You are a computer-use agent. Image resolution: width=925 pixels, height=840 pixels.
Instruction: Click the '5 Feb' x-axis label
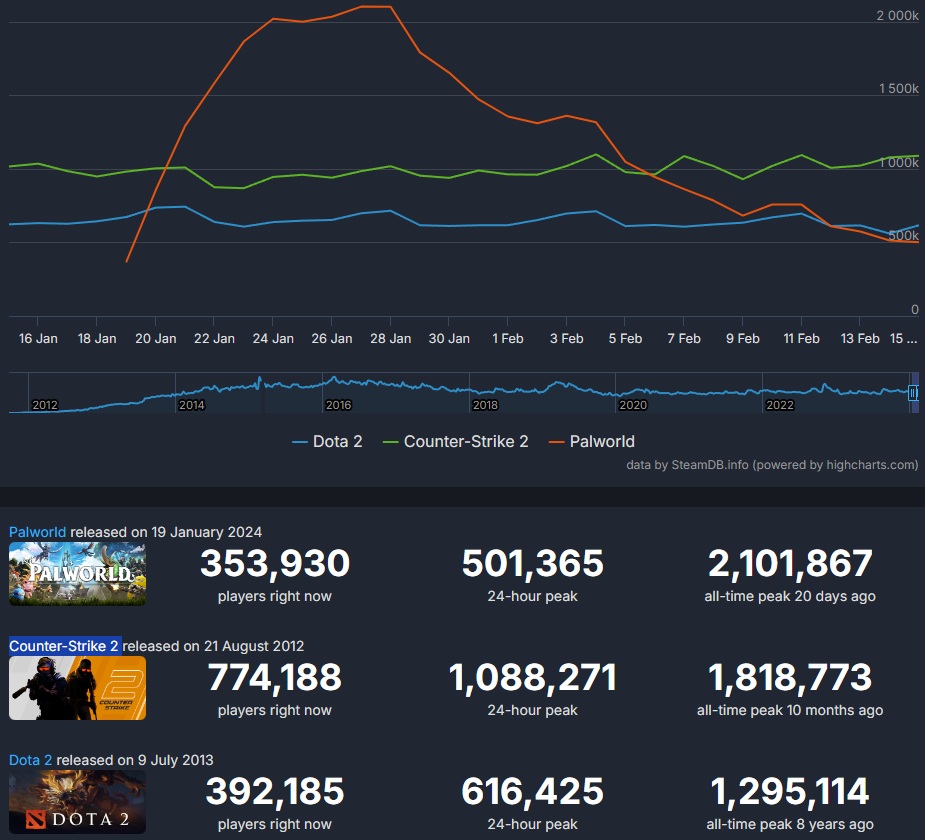click(x=625, y=339)
